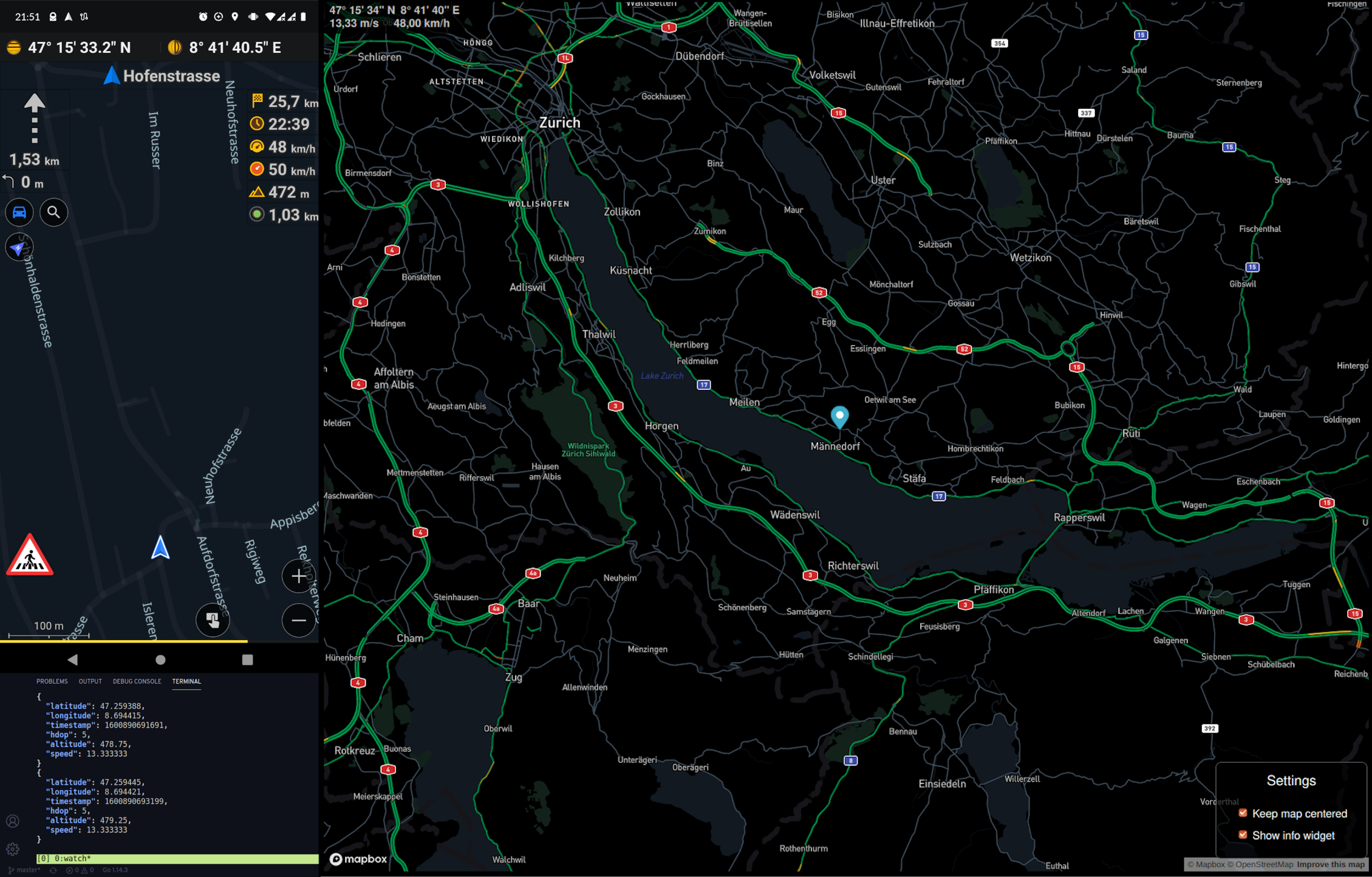Viewport: 1372px width, 877px height.
Task: Toggle Show info widget checkbox
Action: tap(1243, 834)
